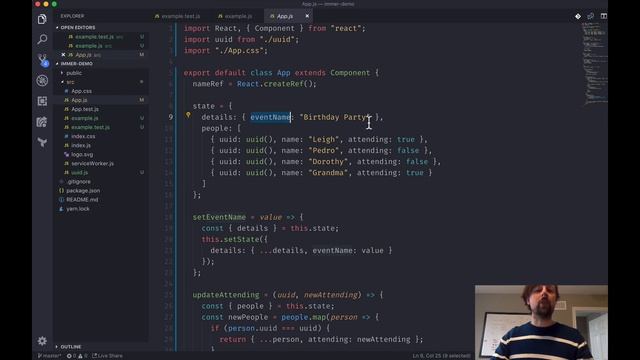This screenshot has height=360, width=640.
Task: Collapse the src folder
Action: 70,82
